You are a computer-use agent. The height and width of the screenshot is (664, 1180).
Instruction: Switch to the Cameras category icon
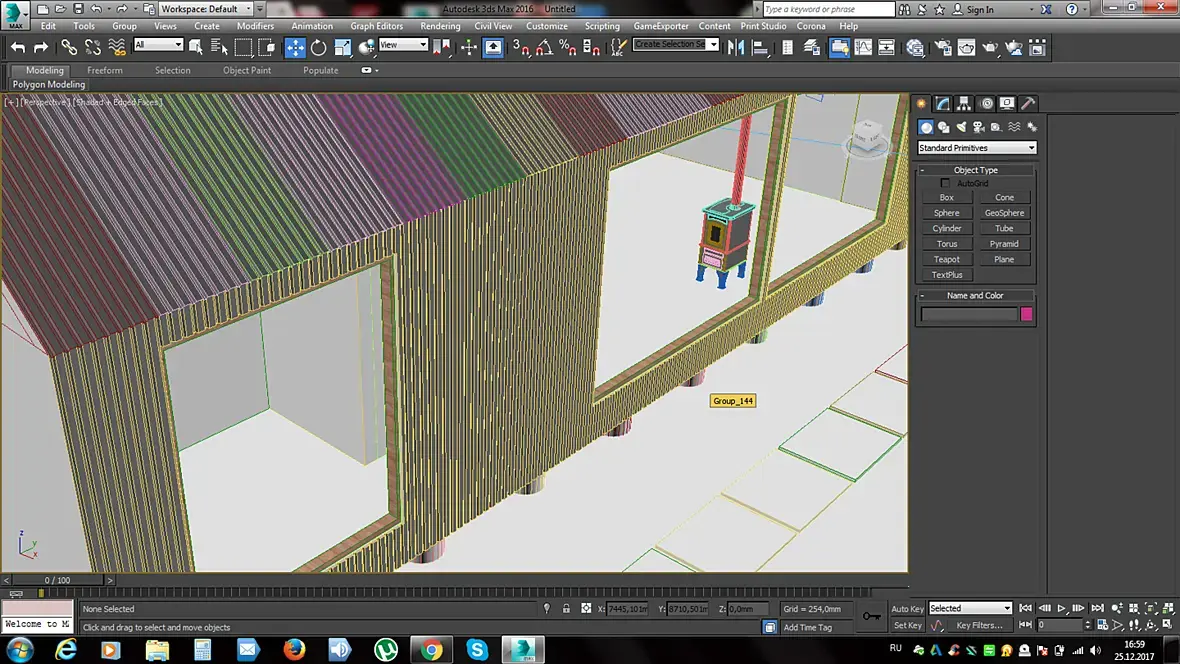[978, 127]
